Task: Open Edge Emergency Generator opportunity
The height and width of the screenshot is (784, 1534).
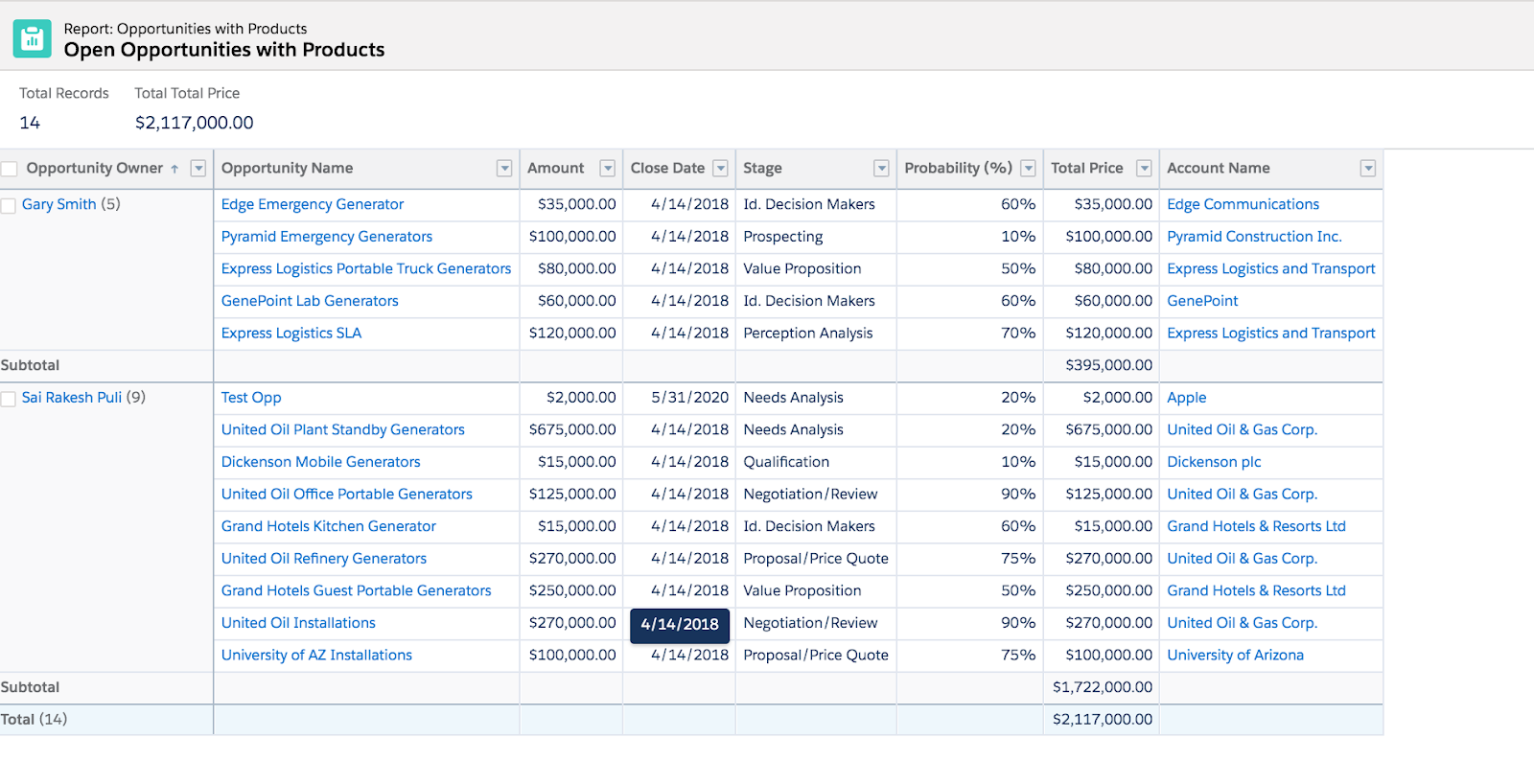Action: (313, 204)
